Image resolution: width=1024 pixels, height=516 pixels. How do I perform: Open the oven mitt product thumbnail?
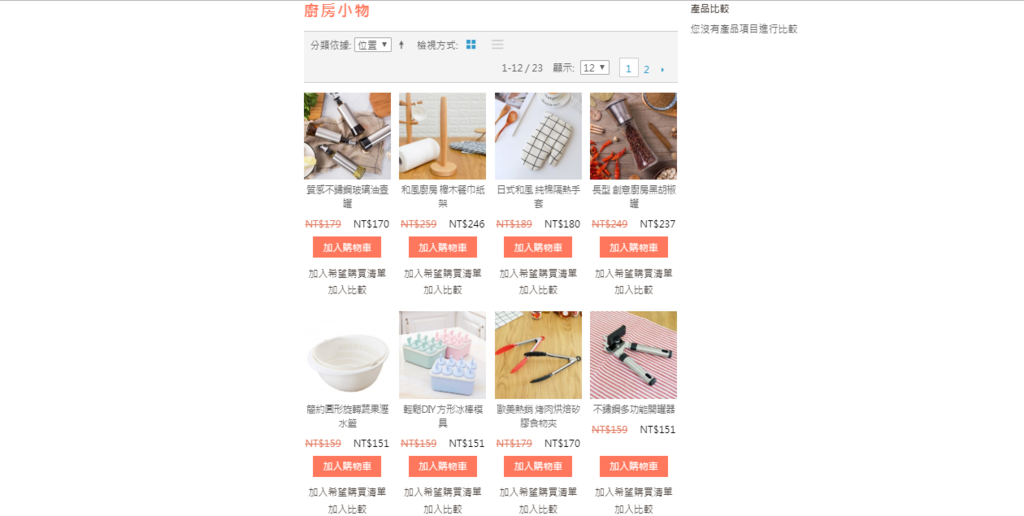coord(538,136)
